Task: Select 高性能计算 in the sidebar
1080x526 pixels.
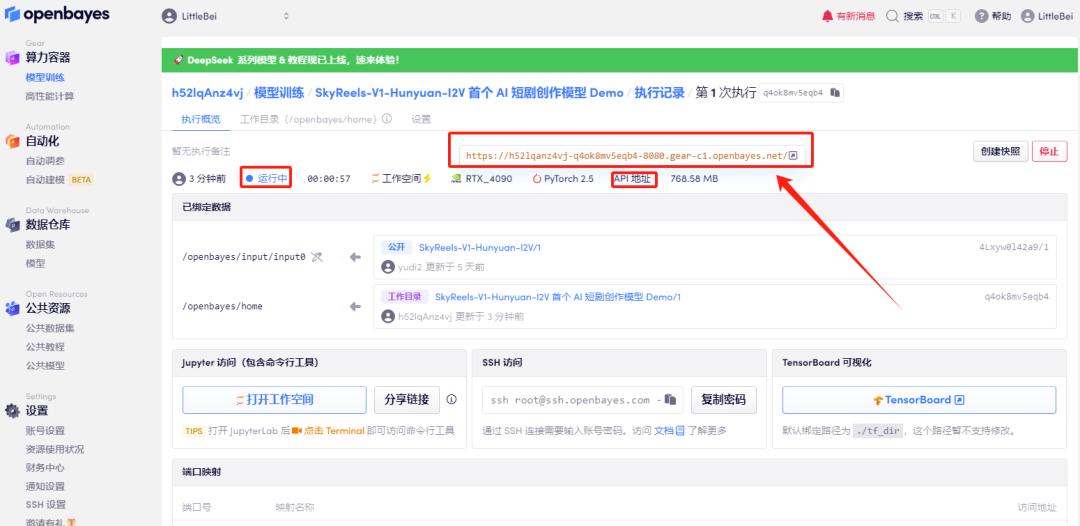Action: click(50, 96)
